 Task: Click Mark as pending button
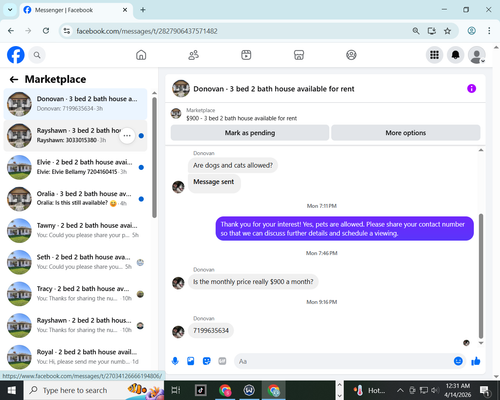coord(250,133)
